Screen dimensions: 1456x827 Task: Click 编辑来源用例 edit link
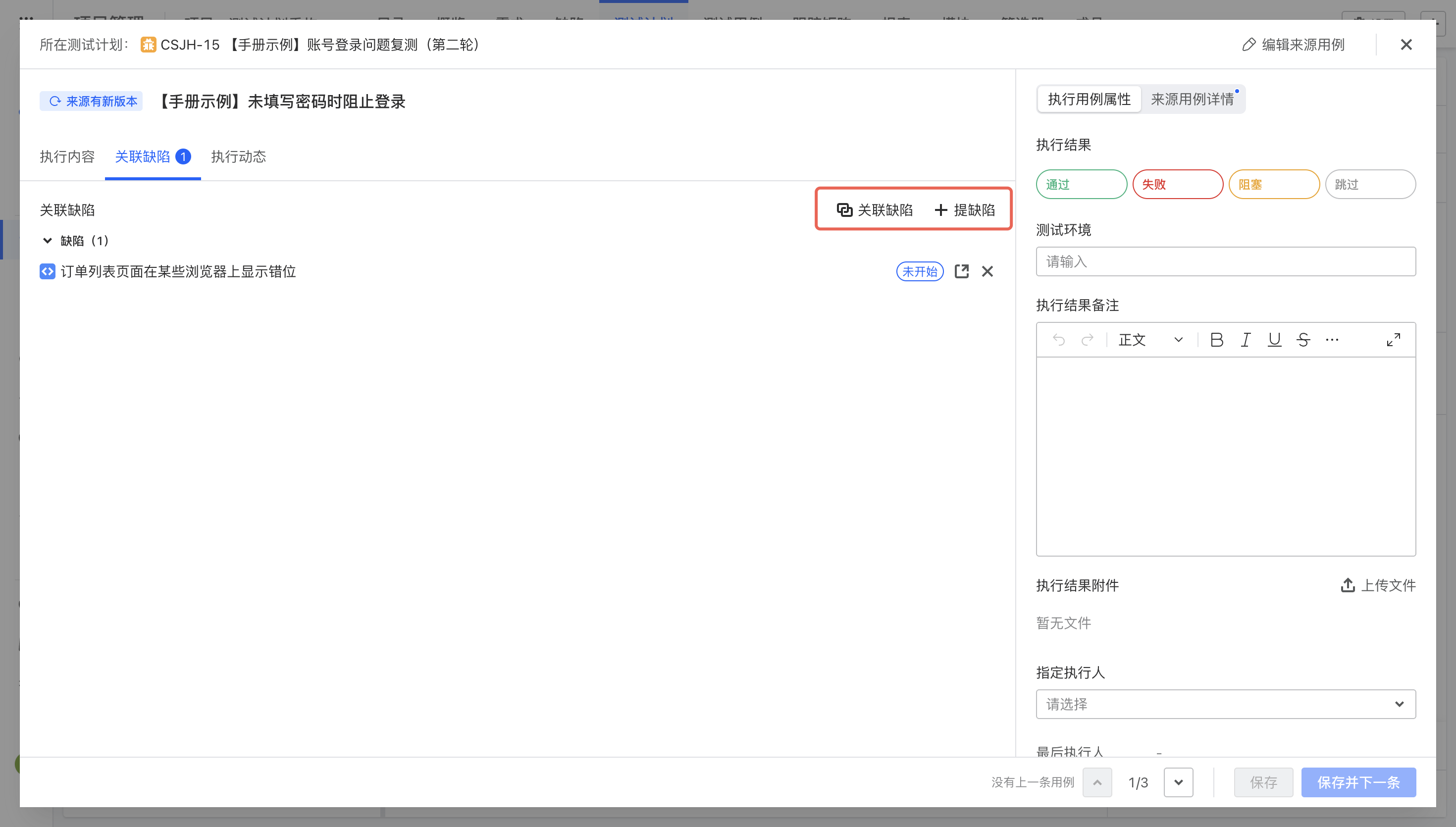1293,44
